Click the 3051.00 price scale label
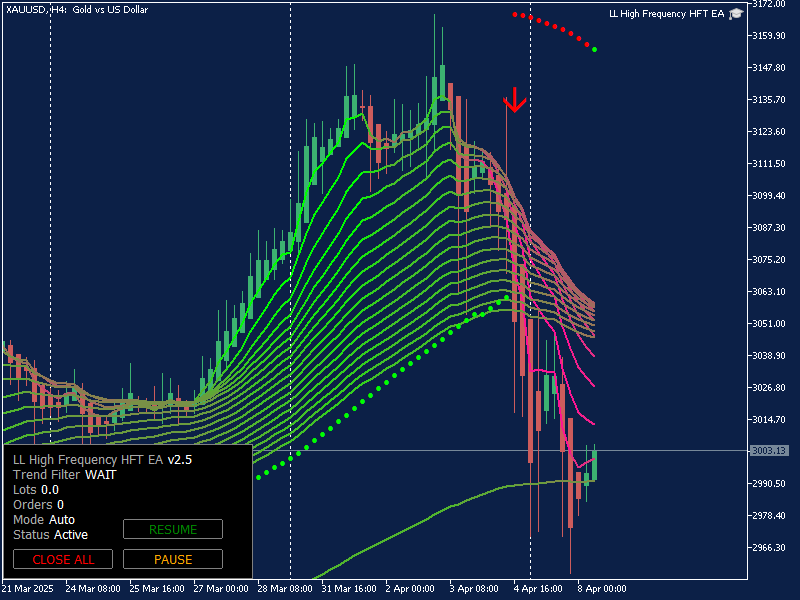Viewport: 800px width, 600px height. [769, 323]
